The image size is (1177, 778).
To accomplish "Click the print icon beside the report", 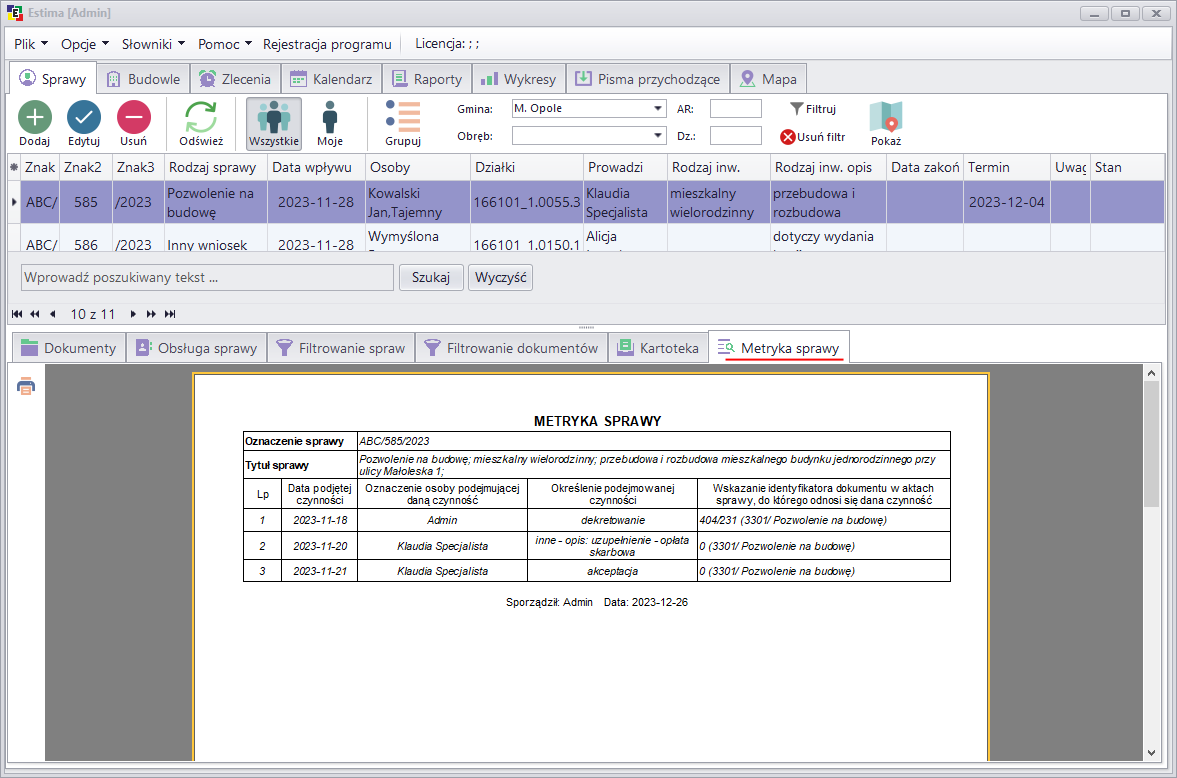I will click(26, 386).
